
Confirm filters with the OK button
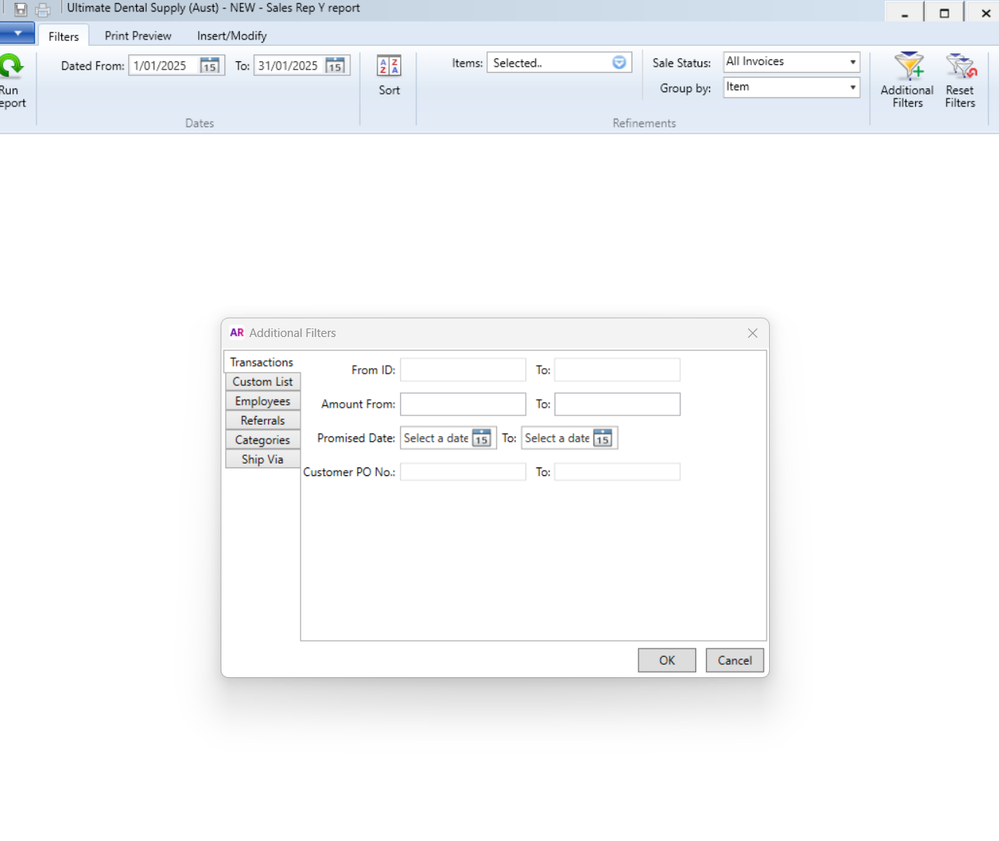click(x=666, y=660)
